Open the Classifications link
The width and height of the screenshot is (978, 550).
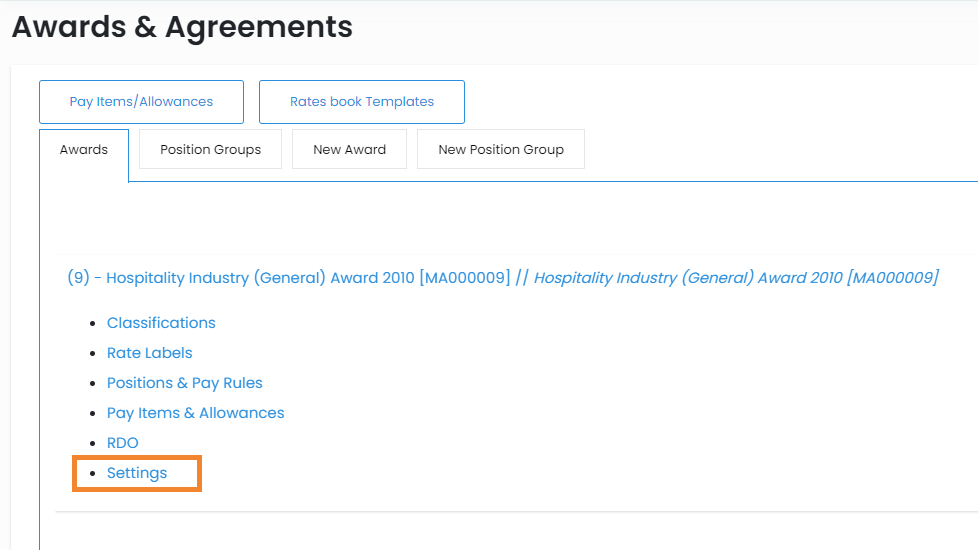(x=161, y=323)
